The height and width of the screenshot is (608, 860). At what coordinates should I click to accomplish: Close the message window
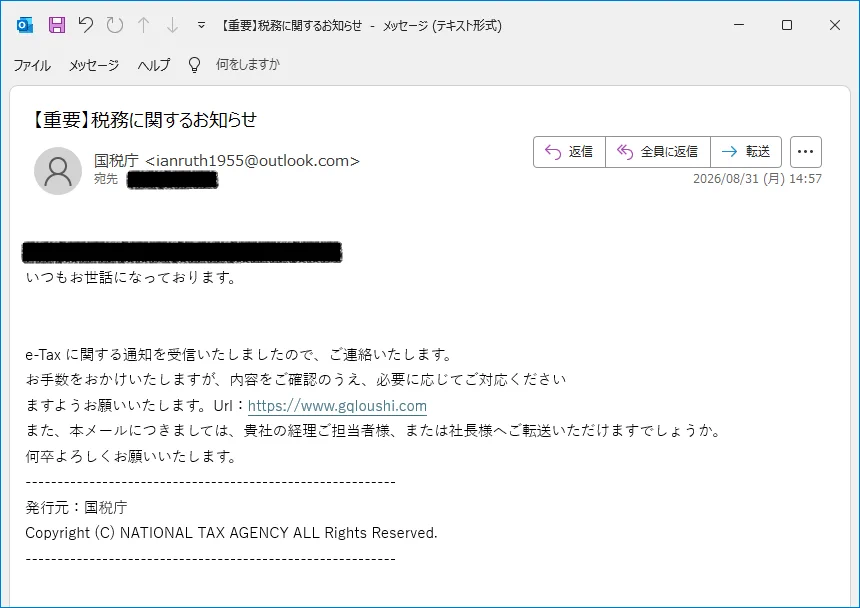pyautogui.click(x=835, y=25)
